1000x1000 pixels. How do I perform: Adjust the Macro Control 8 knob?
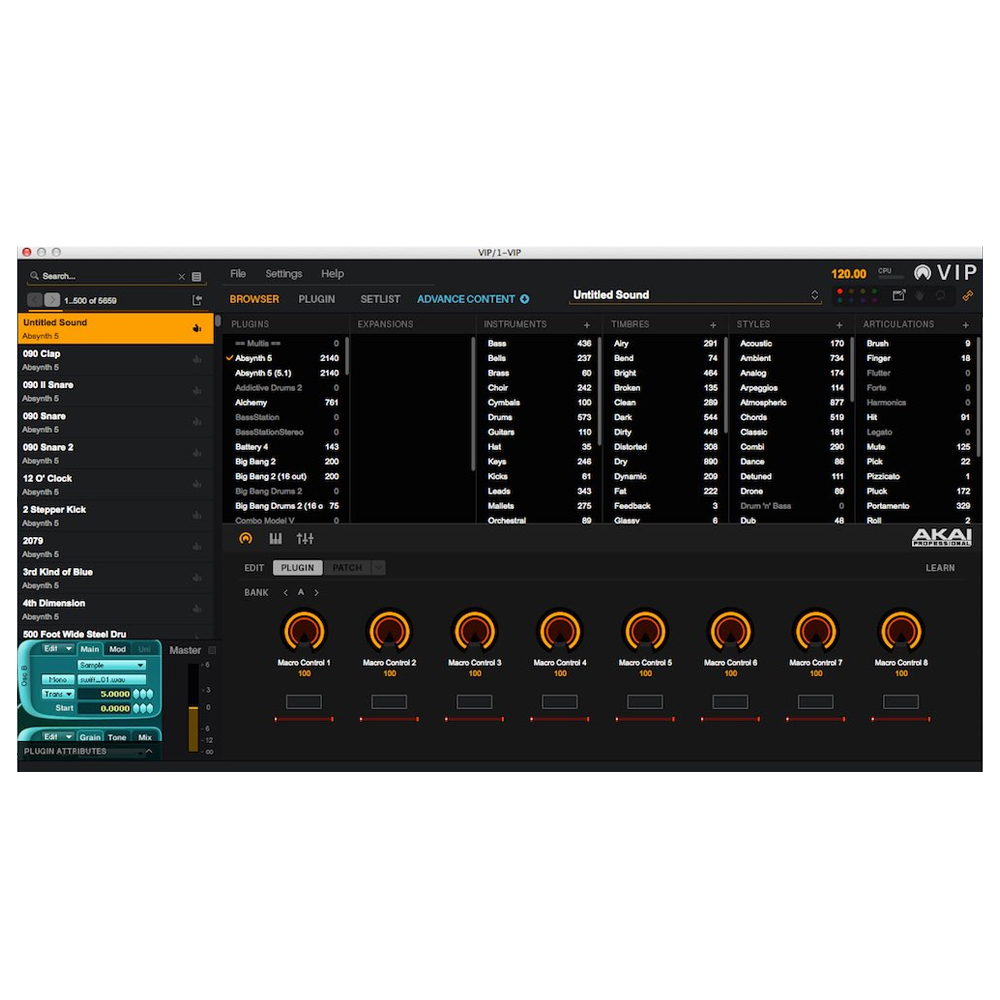click(x=901, y=631)
